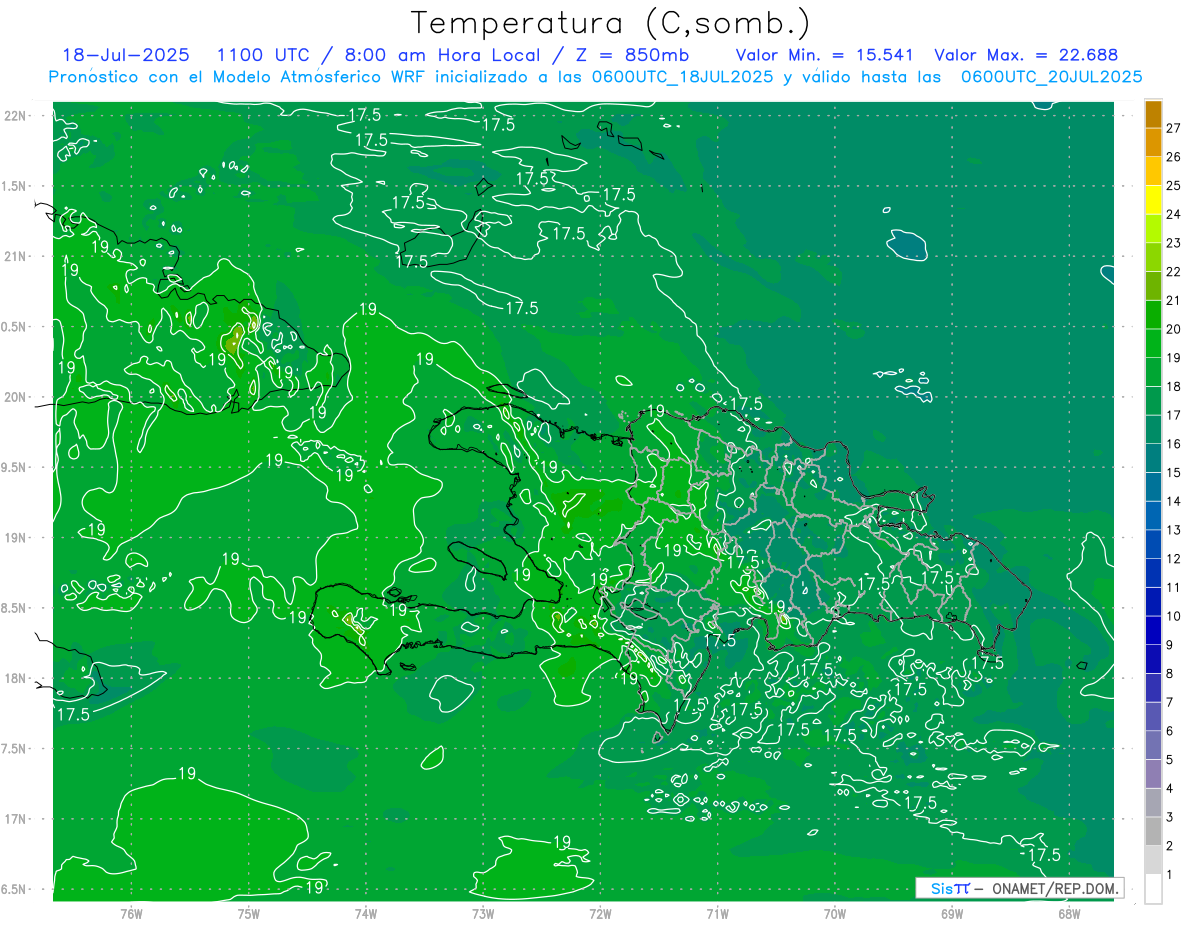The image size is (1200, 927).
Task: Select the '73W' longitude axis label
Action: [x=483, y=913]
